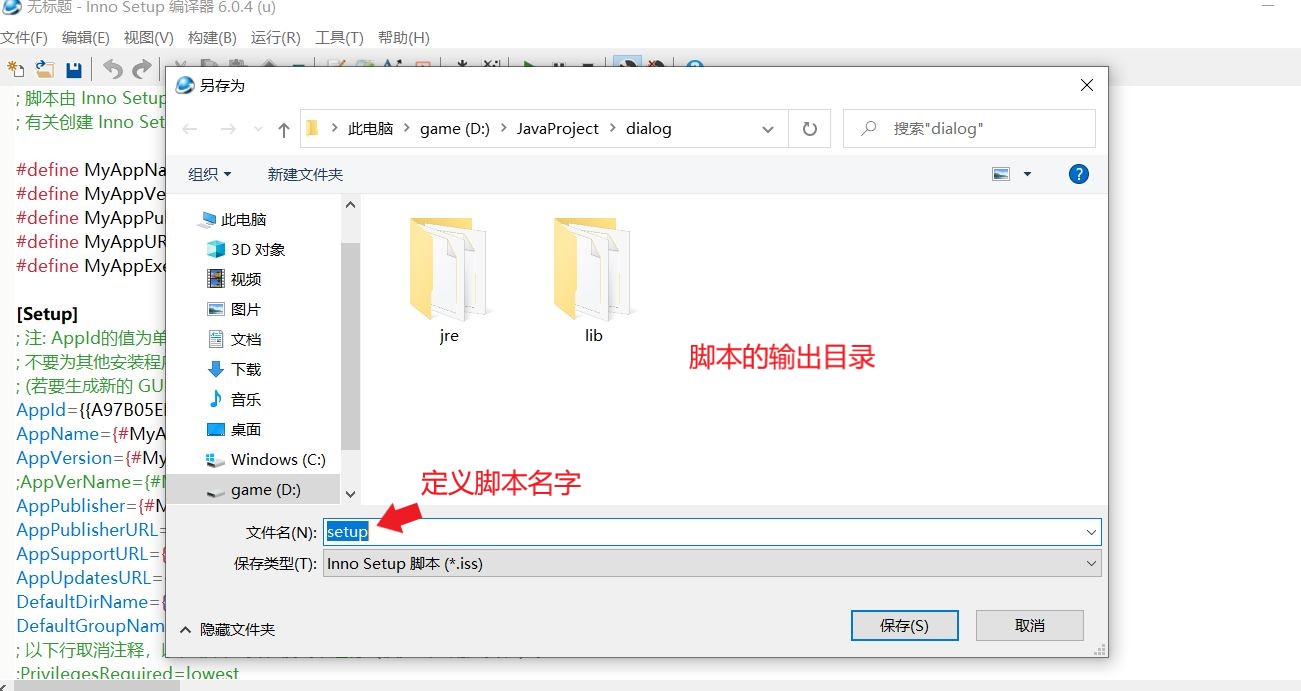Click JavaProject in the breadcrumb path
This screenshot has width=1301, height=691.
(x=558, y=129)
